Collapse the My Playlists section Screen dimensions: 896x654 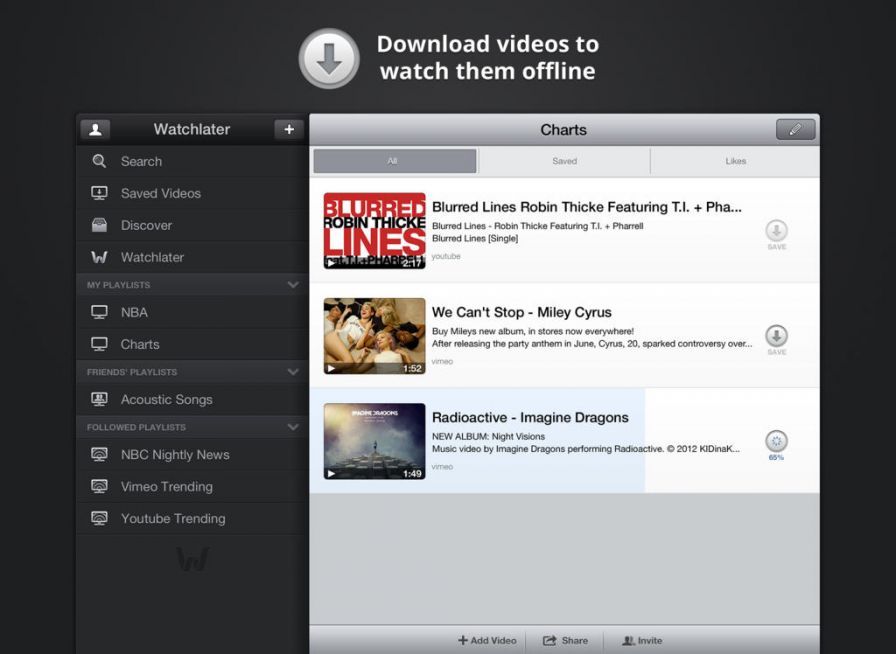294,284
